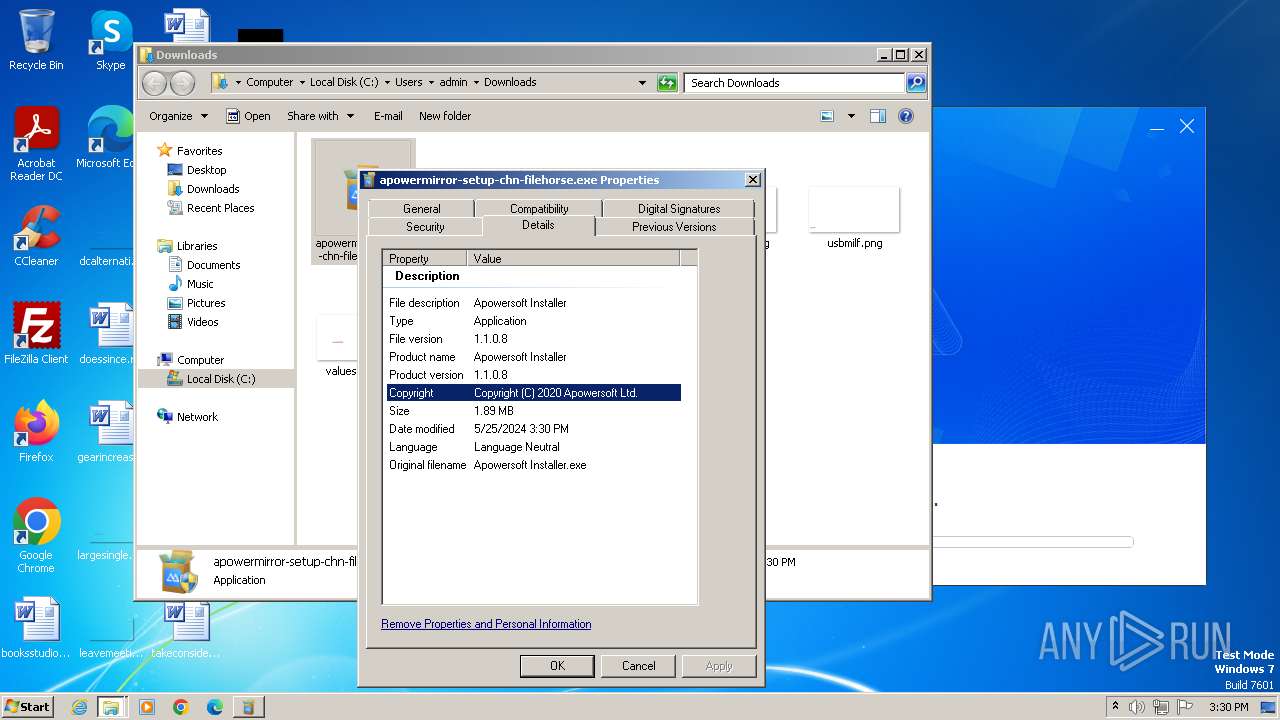Image resolution: width=1280 pixels, height=720 pixels.
Task: Select the Details tab
Action: (x=538, y=225)
